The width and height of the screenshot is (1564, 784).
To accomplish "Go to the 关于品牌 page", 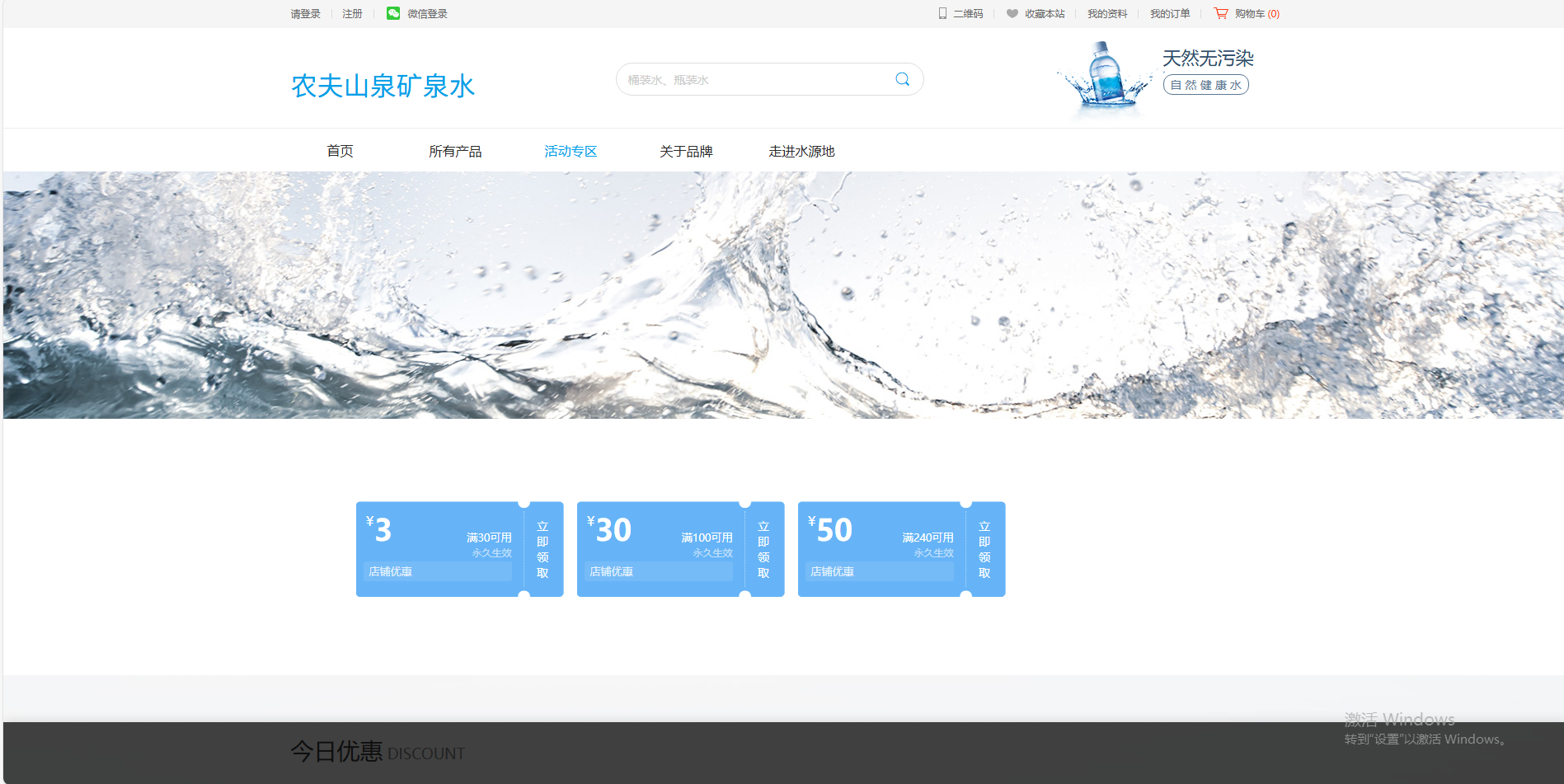I will point(686,151).
